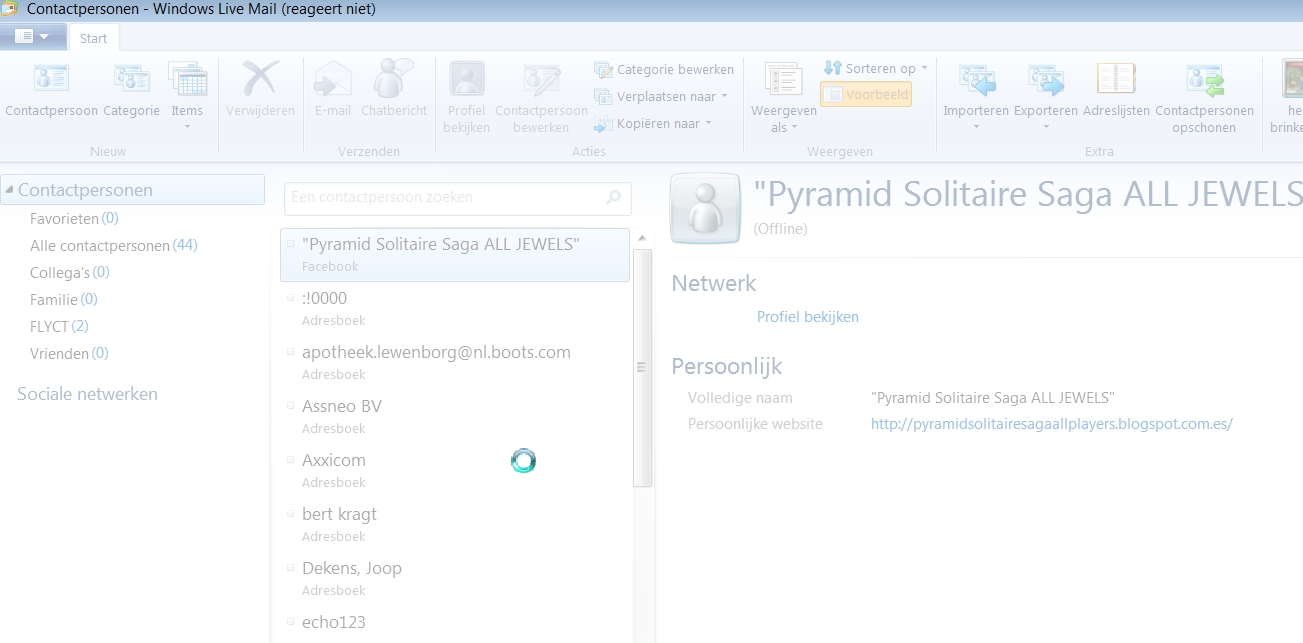Select contact apotheek.lewenborg@nl.boots.com
Image resolution: width=1303 pixels, height=643 pixels.
coord(455,362)
